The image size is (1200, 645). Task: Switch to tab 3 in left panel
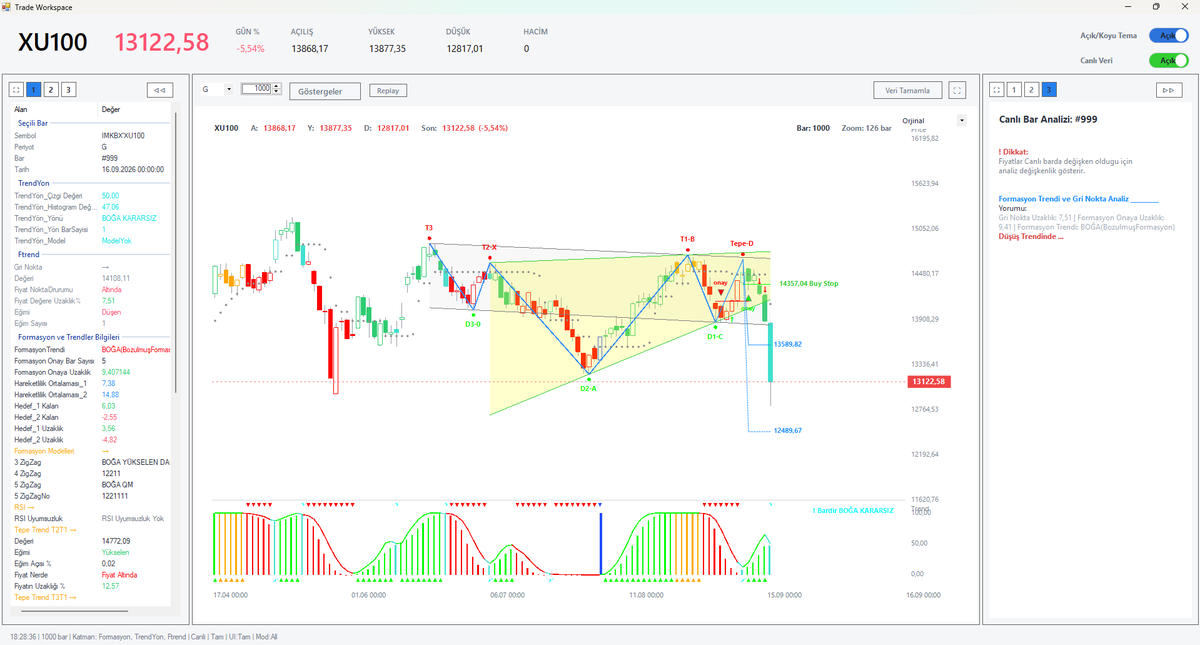click(x=68, y=90)
